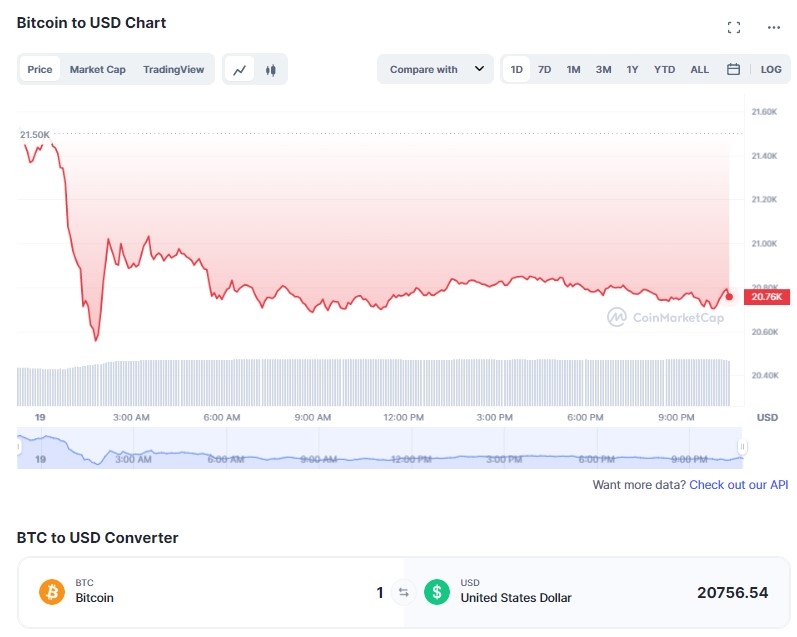
Task: Switch to TradingView tab
Action: pyautogui.click(x=173, y=70)
